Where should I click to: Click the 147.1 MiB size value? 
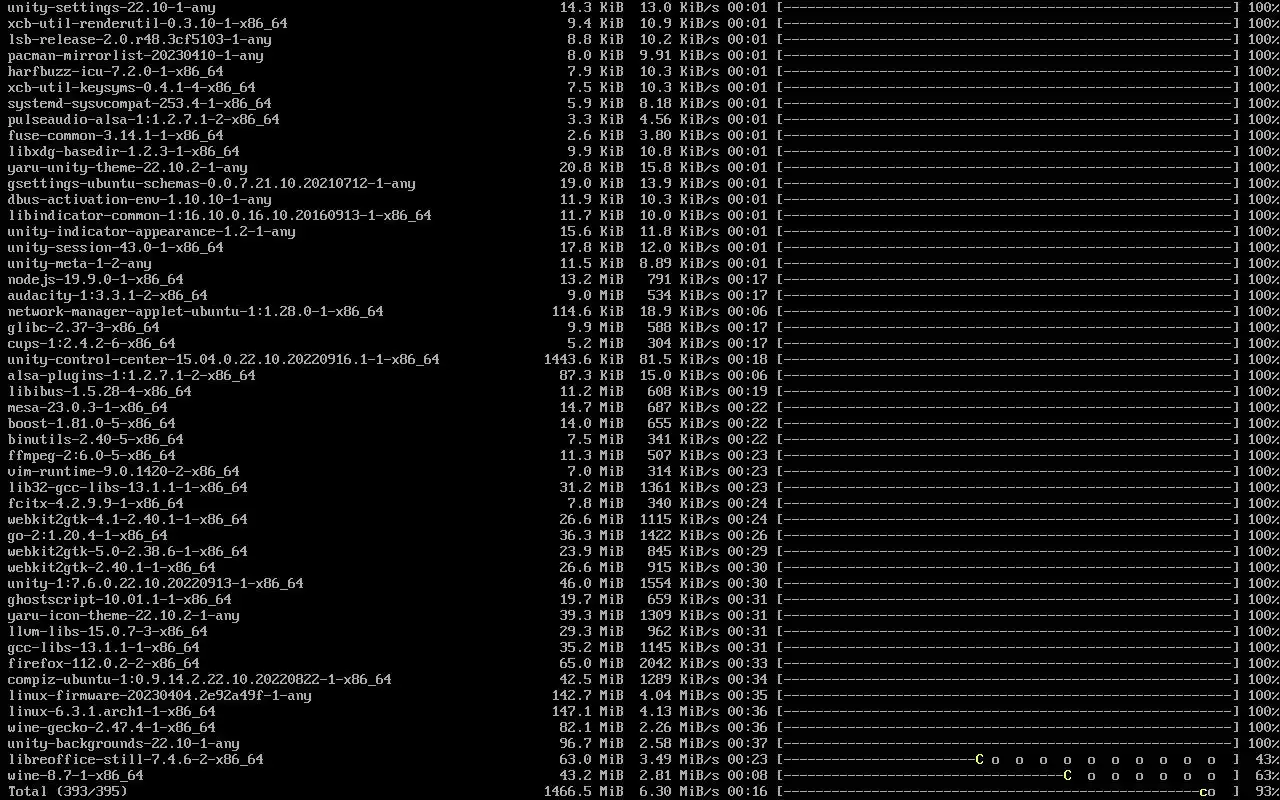coord(588,711)
